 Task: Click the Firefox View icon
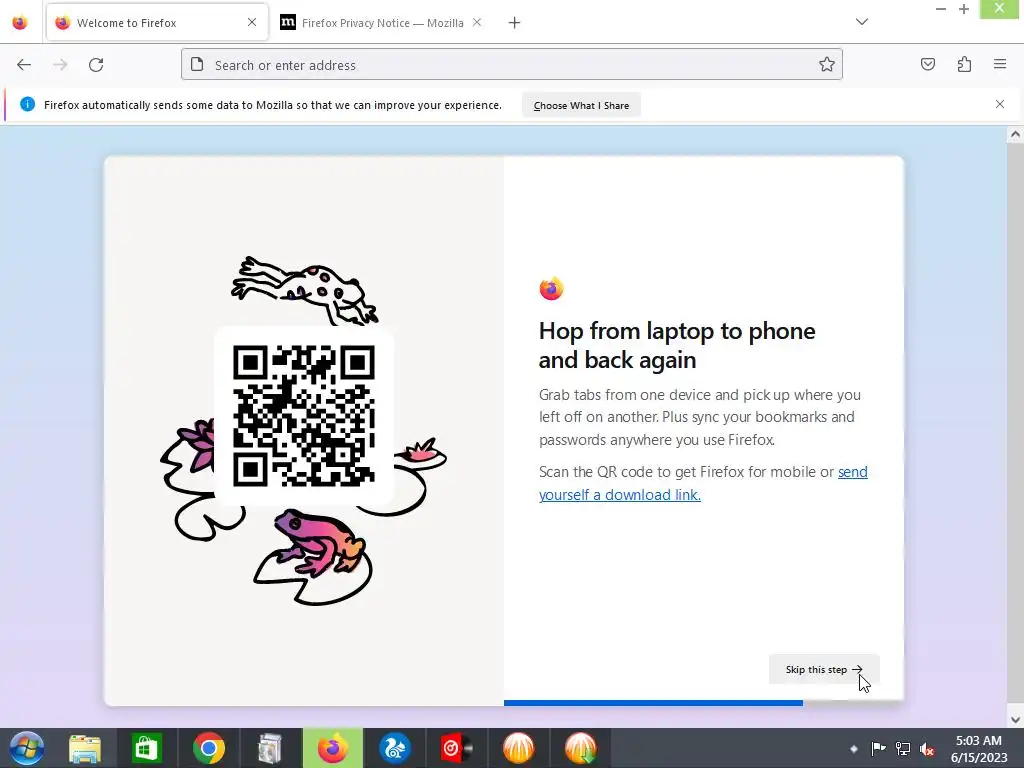pyautogui.click(x=20, y=23)
